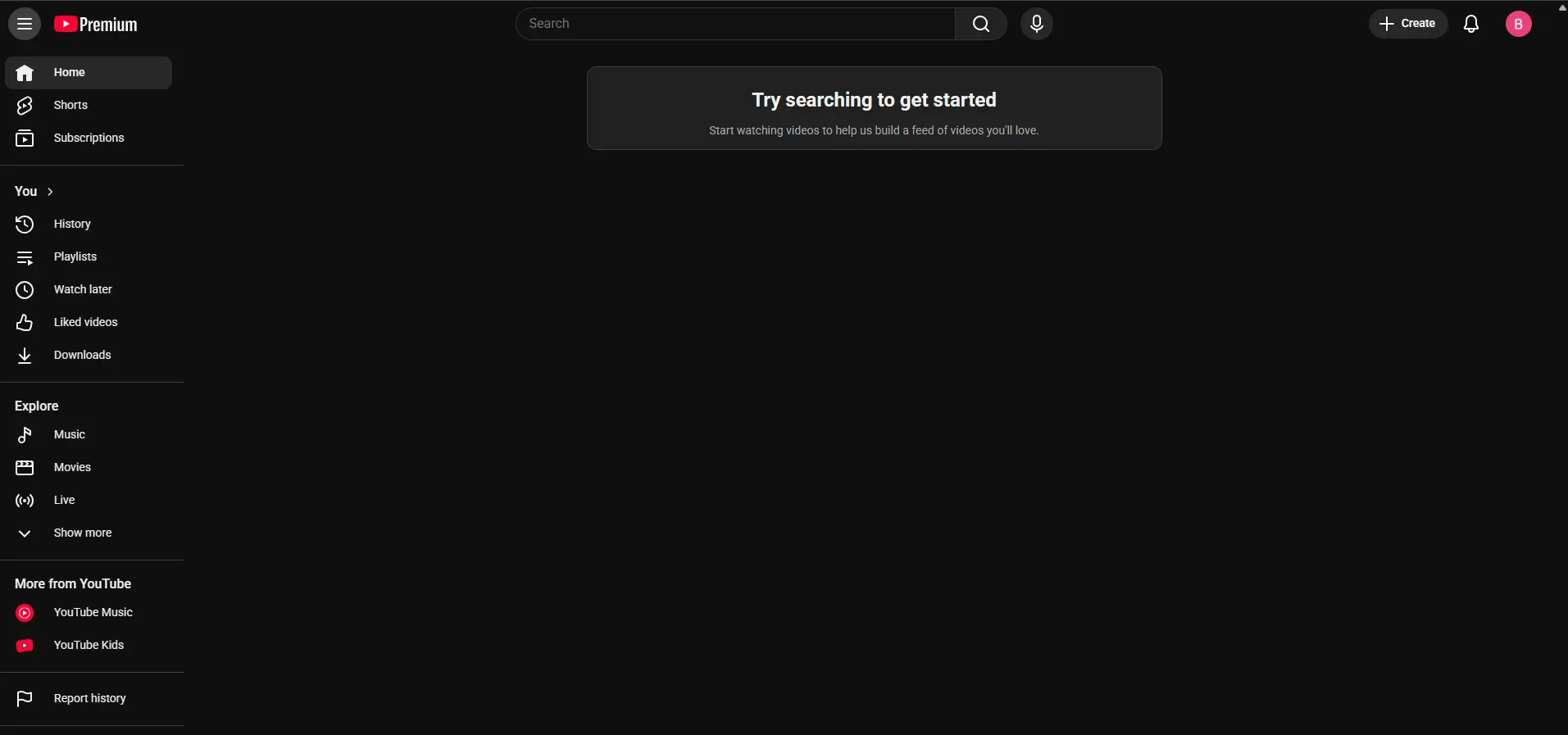
Task: Open the Movies clapperboard icon
Action: click(x=25, y=468)
